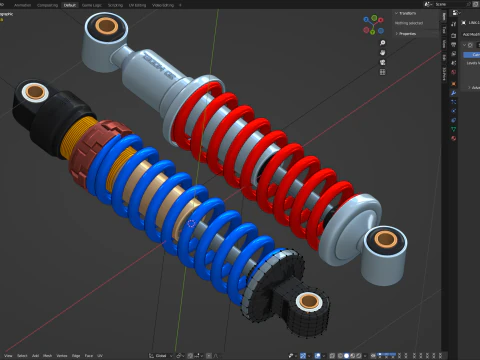This screenshot has height=360, width=480.
Task: Toggle viewport gizmos button
Action: tap(303, 356)
